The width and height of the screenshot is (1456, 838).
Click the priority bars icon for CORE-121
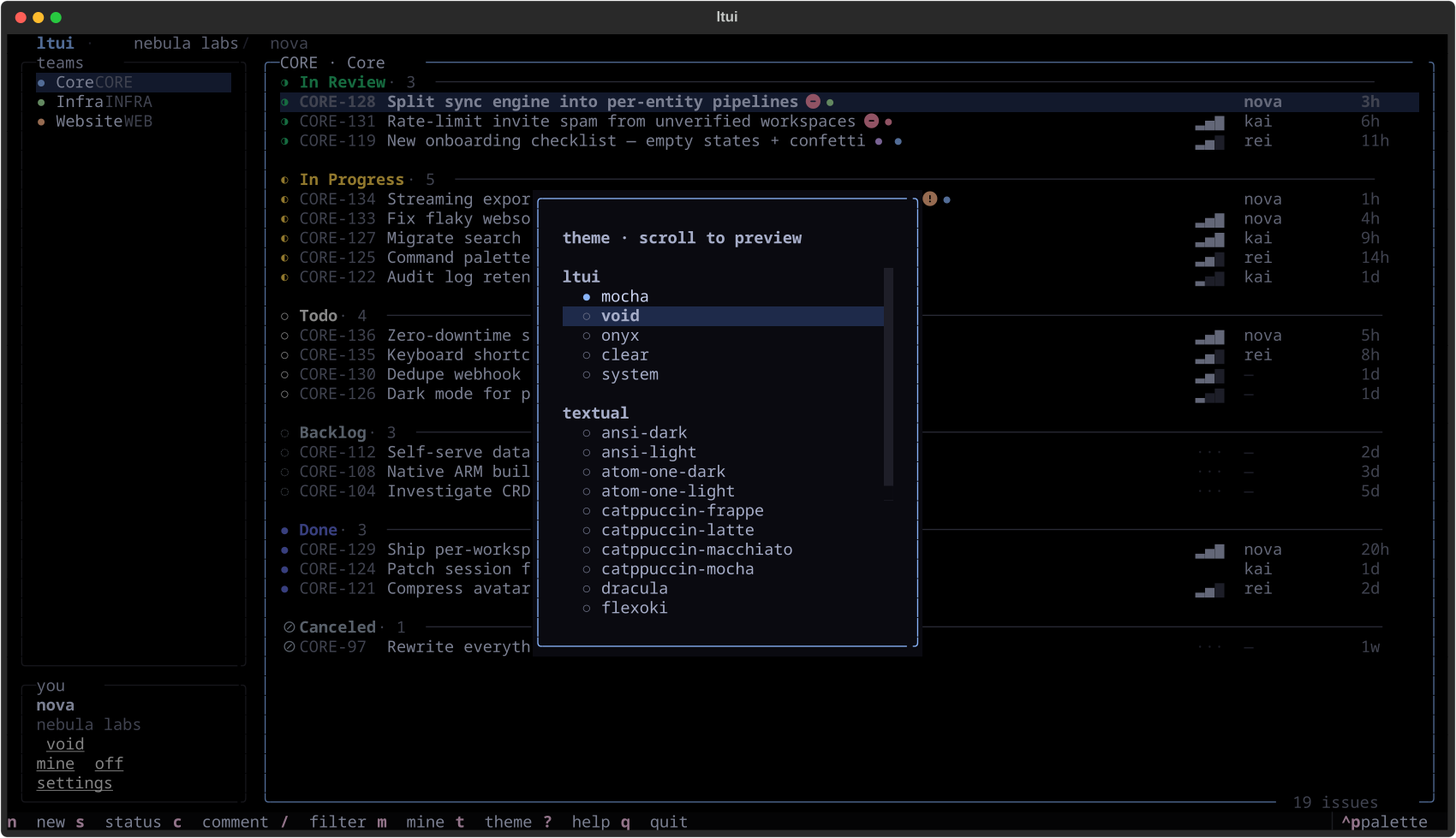(1210, 591)
